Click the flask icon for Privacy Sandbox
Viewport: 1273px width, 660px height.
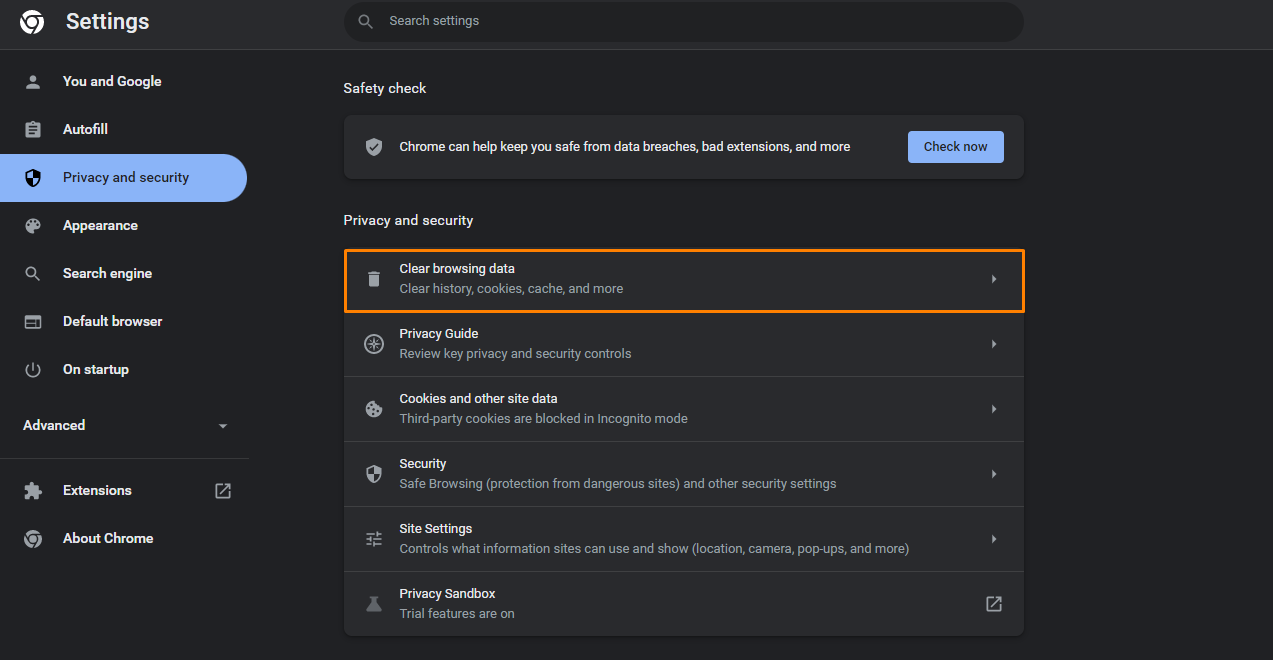[374, 604]
